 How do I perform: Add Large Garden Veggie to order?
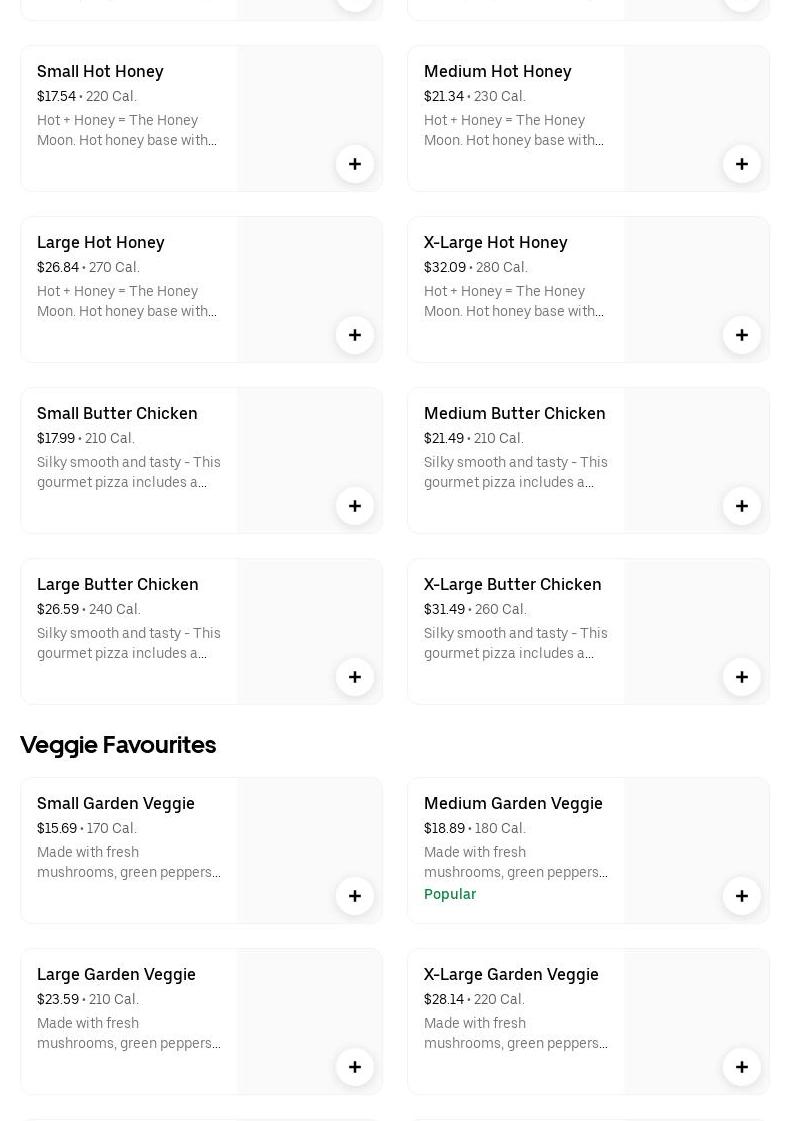(x=355, y=1067)
